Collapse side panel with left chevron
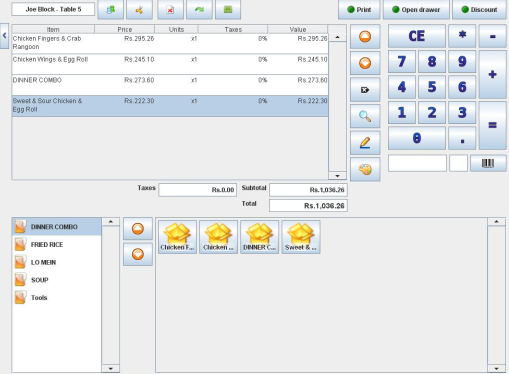 click(4, 36)
